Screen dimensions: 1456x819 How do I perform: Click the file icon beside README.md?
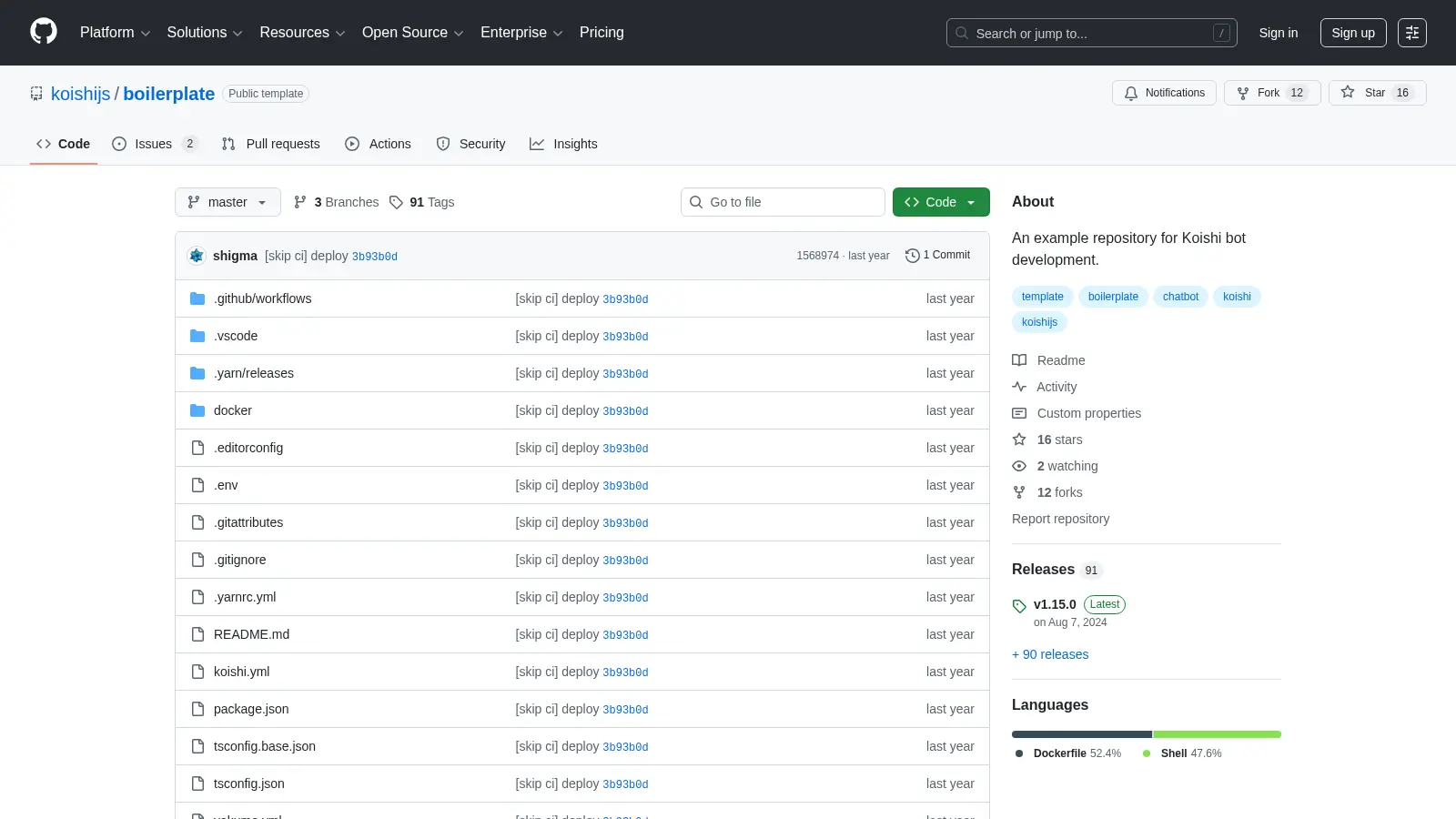click(197, 634)
